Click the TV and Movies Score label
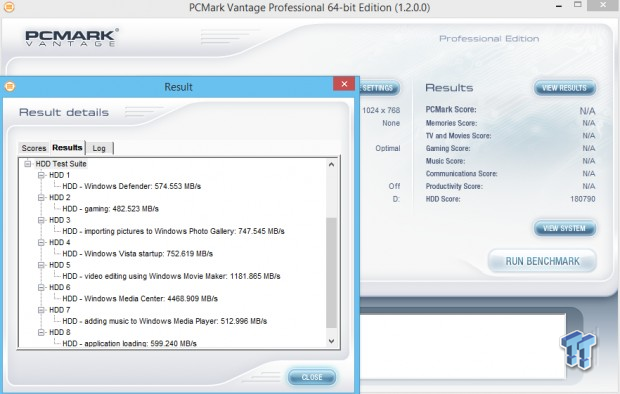This screenshot has height=394, width=620. point(458,136)
